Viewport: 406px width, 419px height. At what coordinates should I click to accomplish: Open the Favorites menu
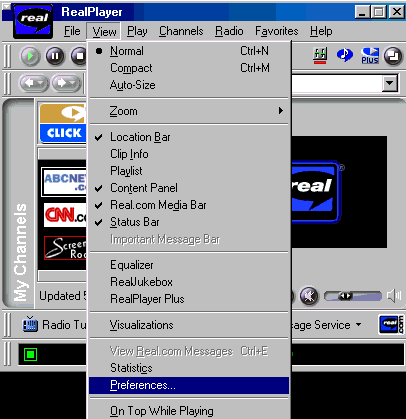click(277, 31)
